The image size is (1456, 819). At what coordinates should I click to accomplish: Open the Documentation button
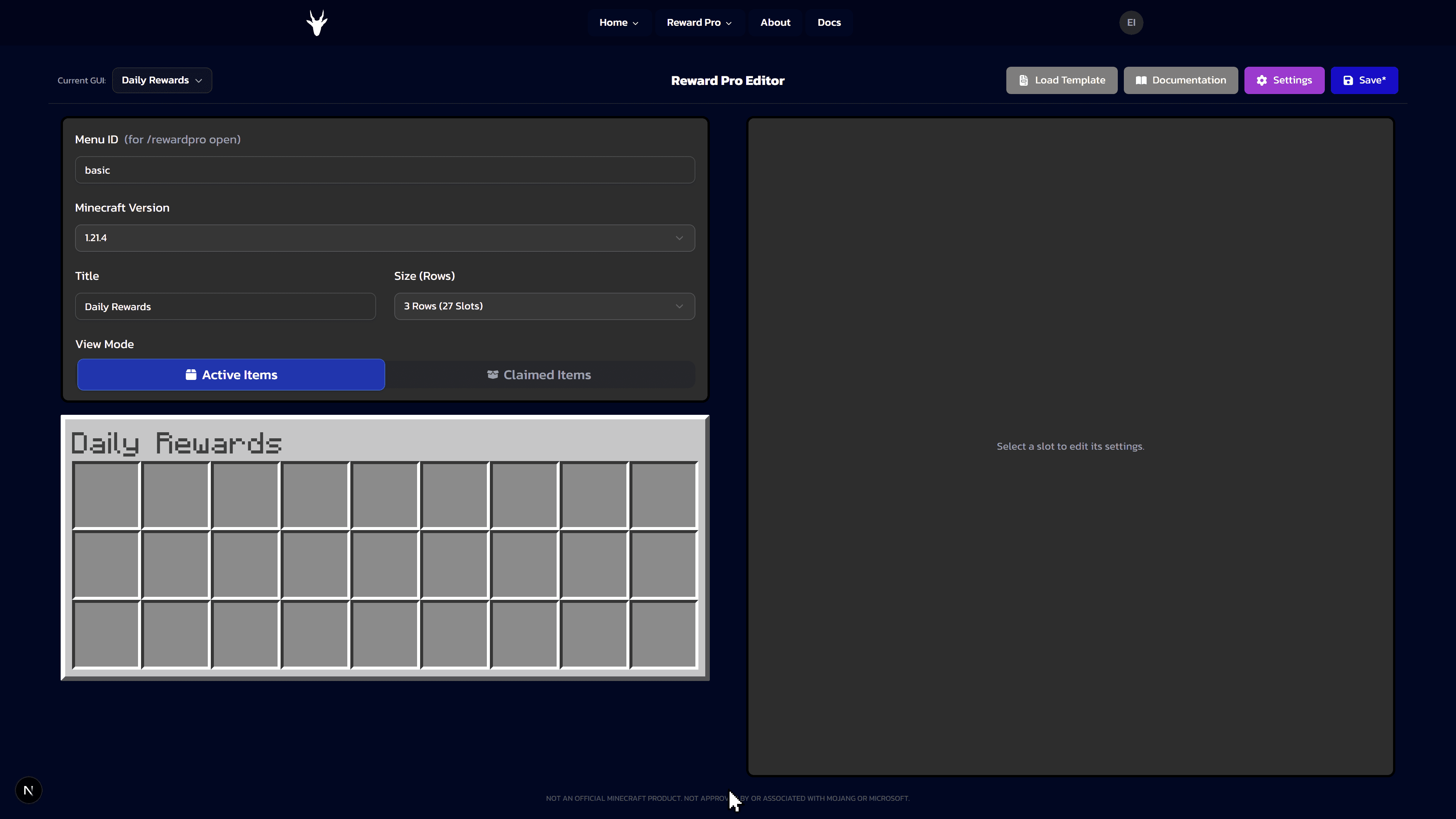coord(1181,80)
